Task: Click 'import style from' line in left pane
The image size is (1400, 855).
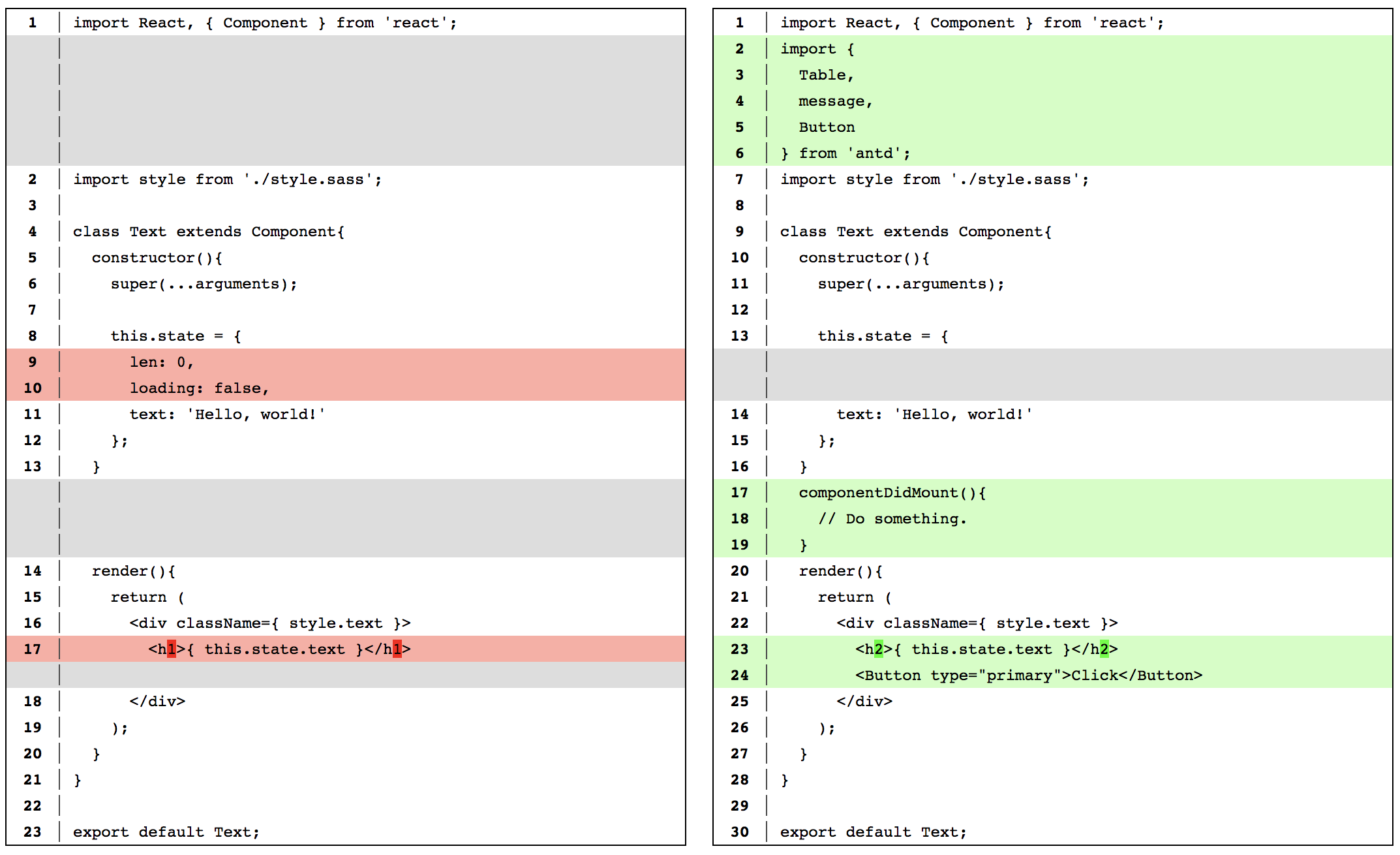Action: click(227, 179)
